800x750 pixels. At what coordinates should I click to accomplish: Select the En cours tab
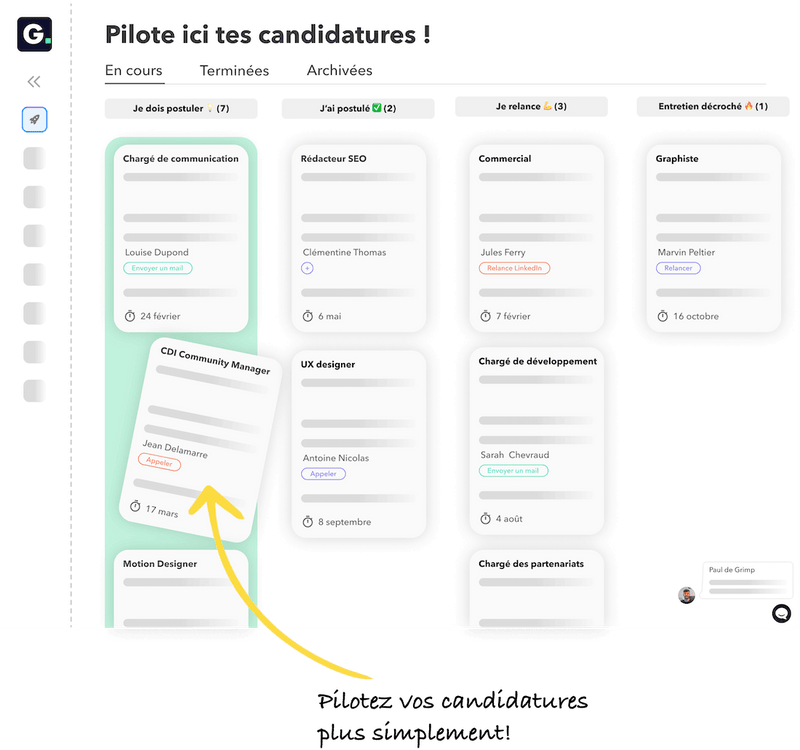click(134, 71)
